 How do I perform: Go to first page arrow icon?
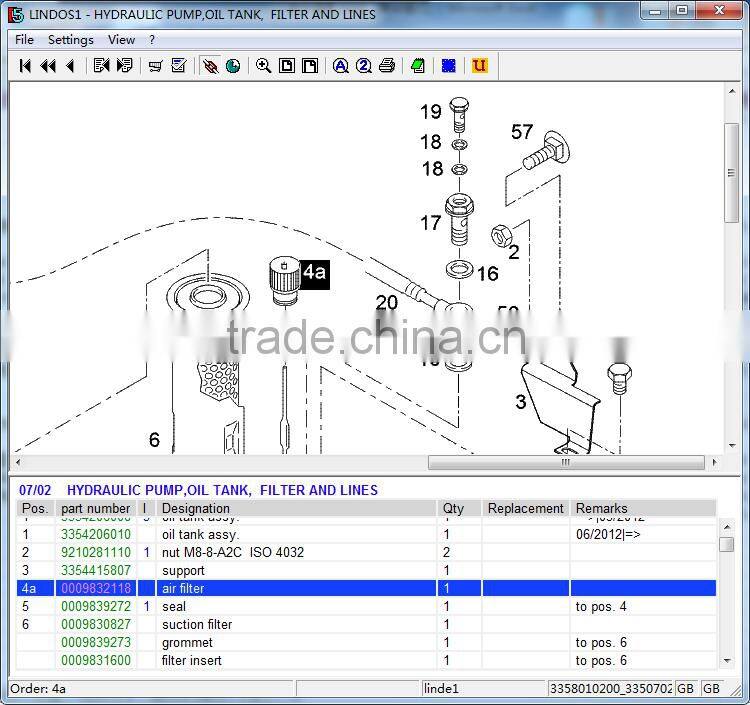pos(25,66)
